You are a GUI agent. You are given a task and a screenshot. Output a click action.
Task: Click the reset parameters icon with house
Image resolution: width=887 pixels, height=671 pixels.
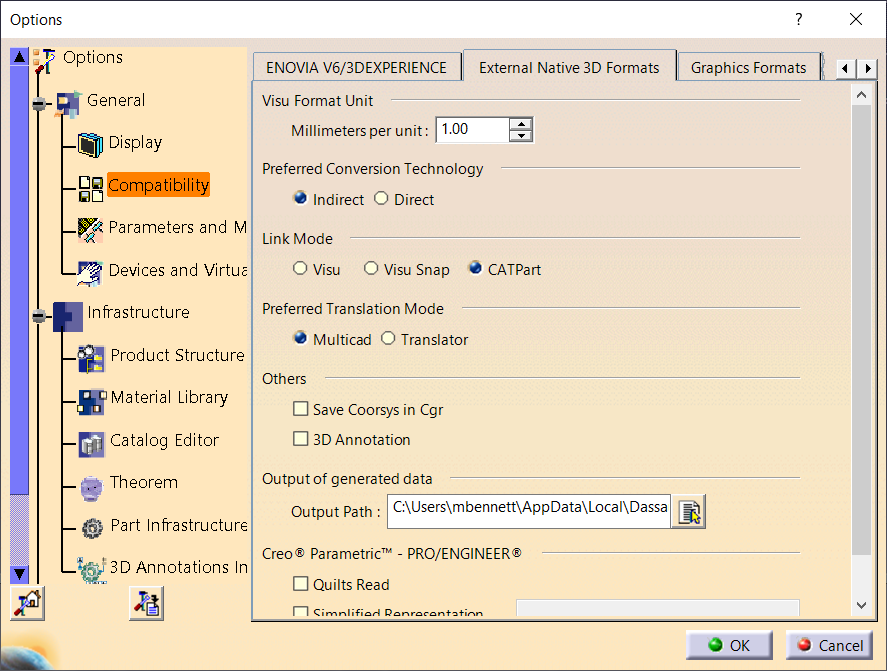[28, 603]
